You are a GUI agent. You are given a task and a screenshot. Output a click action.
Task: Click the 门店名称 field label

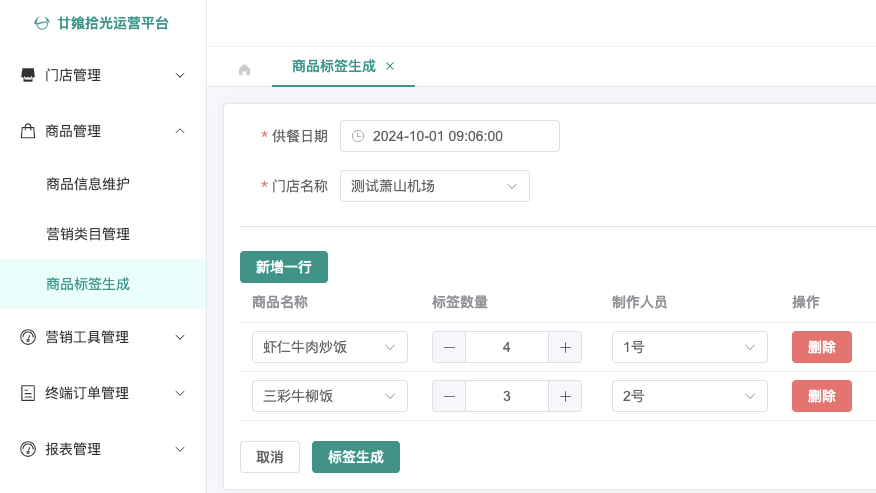coord(299,186)
